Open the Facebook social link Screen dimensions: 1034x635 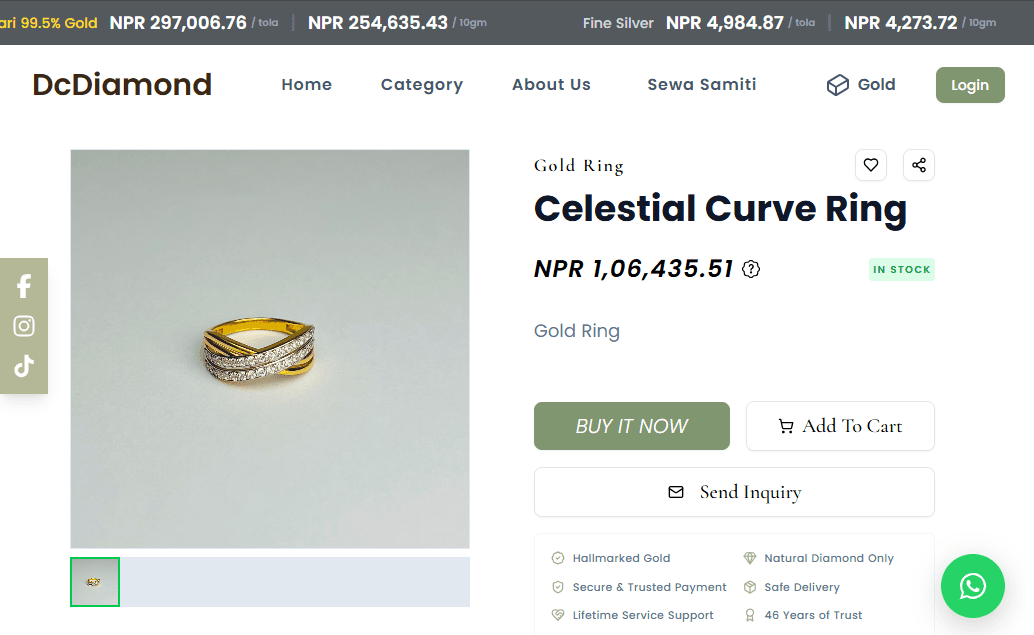click(24, 286)
